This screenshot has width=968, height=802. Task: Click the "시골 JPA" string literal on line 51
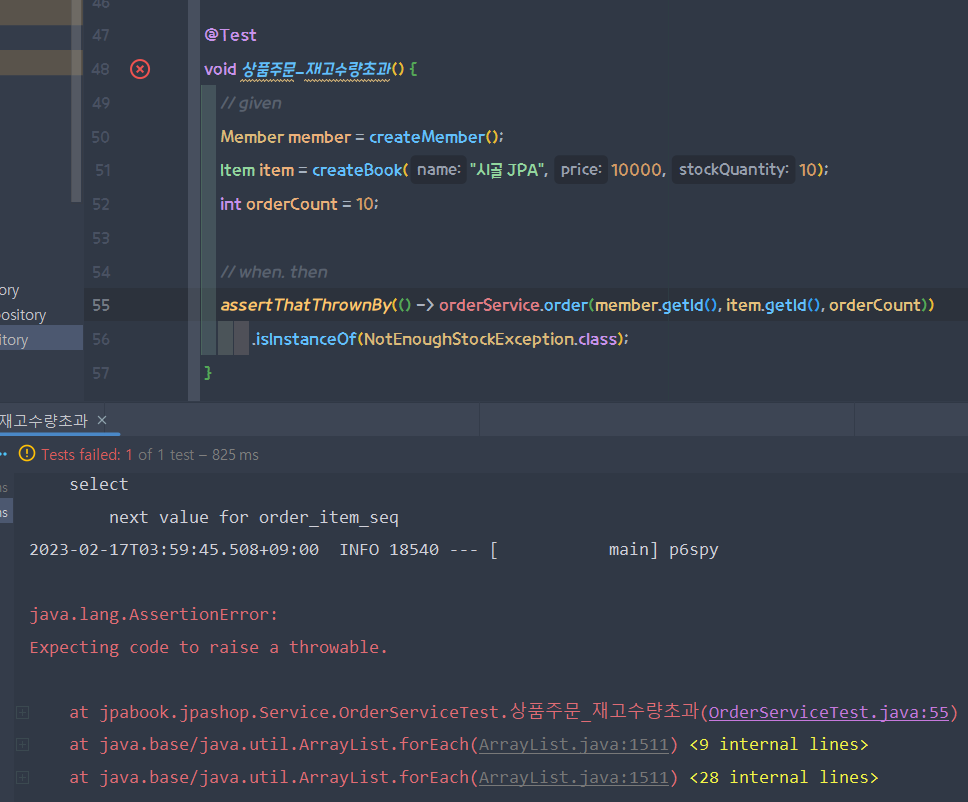point(510,169)
